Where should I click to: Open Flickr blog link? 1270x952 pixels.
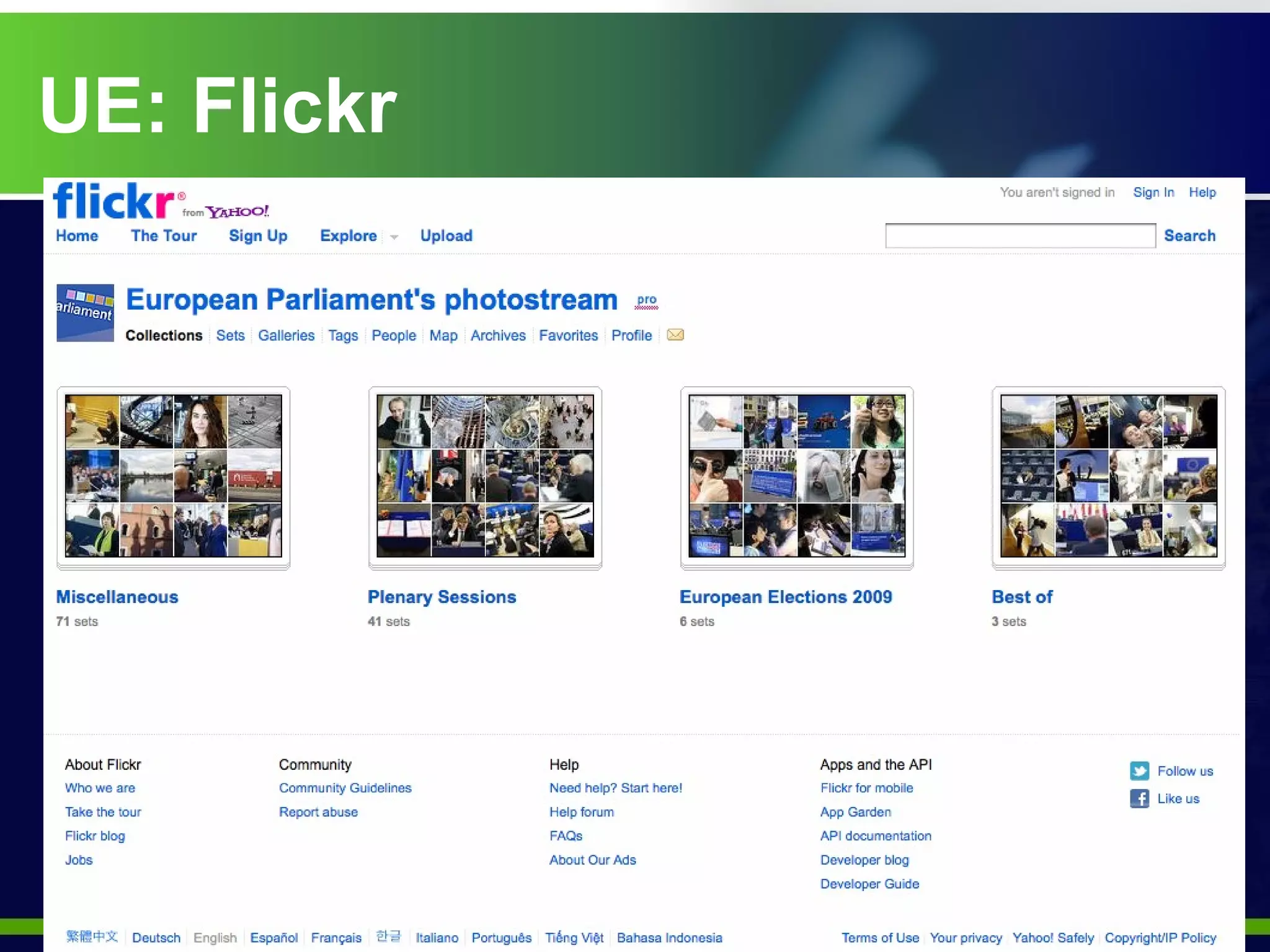95,836
